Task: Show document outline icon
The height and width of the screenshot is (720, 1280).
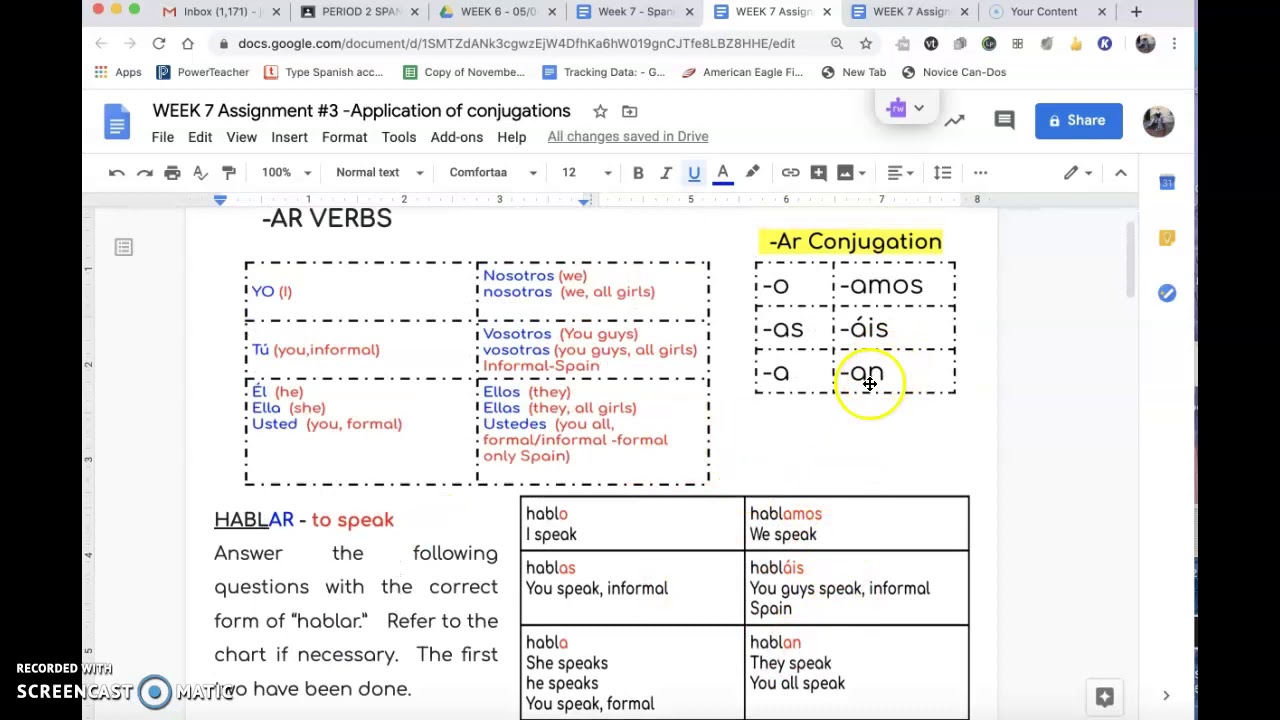Action: 124,247
